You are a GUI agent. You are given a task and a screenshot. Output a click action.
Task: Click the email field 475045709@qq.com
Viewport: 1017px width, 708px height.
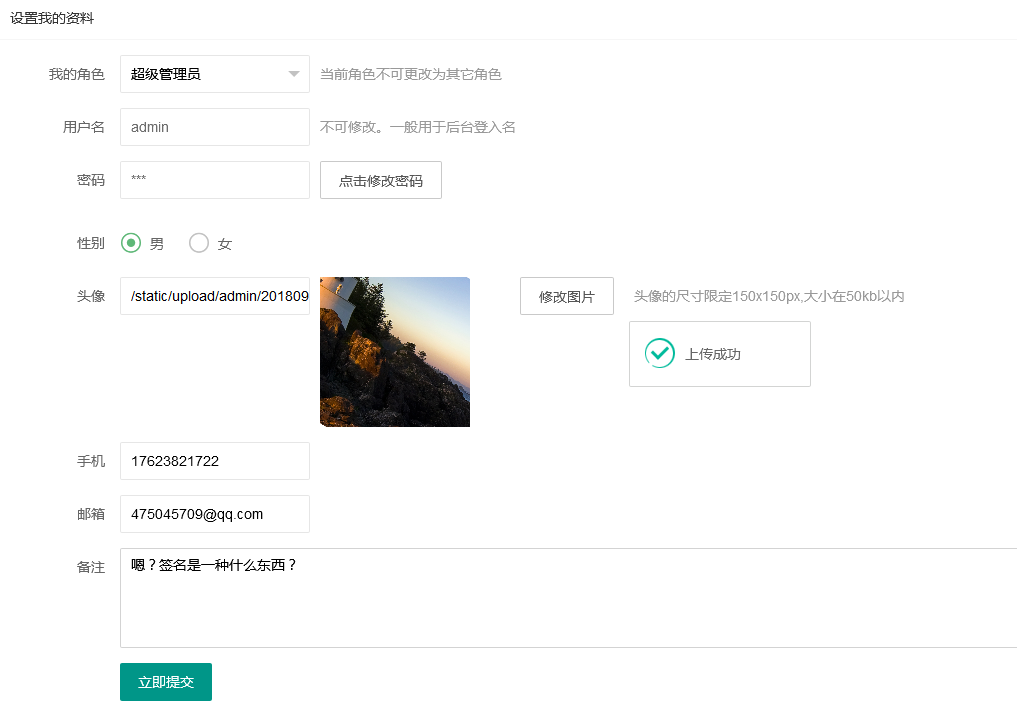(x=214, y=514)
